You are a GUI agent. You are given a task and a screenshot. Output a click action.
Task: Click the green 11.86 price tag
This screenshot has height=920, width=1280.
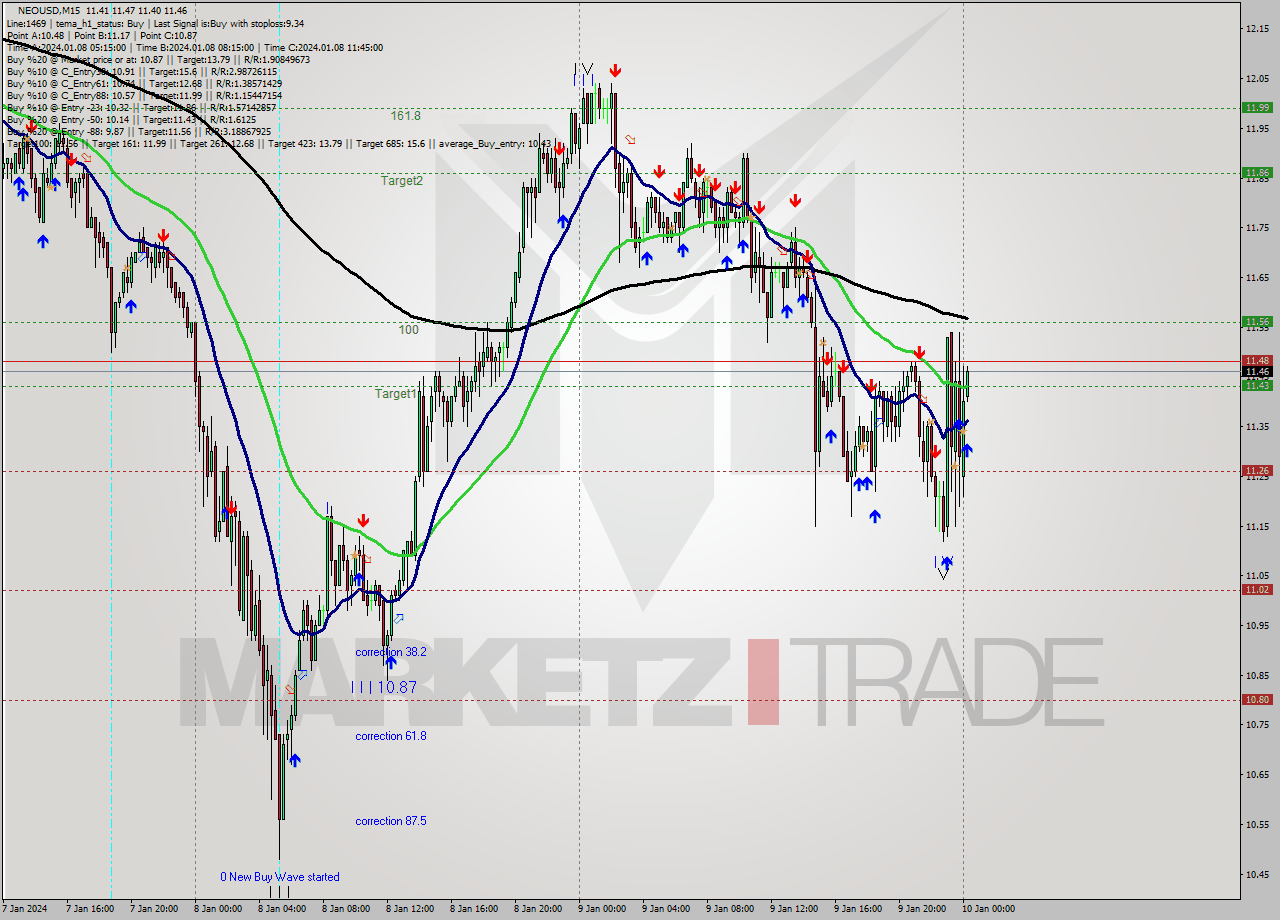click(1257, 172)
